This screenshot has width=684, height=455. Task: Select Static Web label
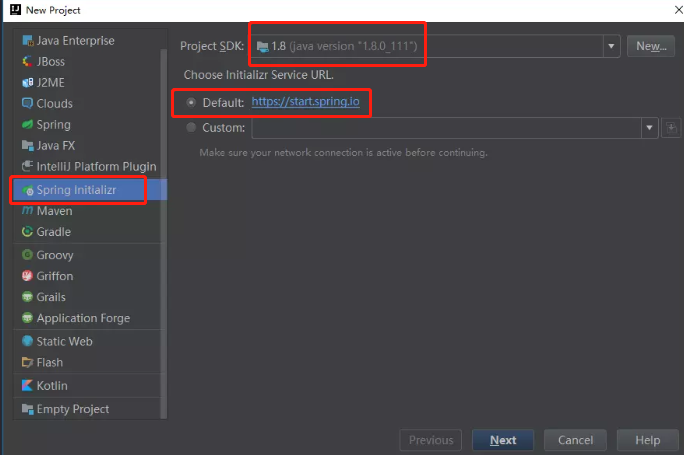coord(65,341)
